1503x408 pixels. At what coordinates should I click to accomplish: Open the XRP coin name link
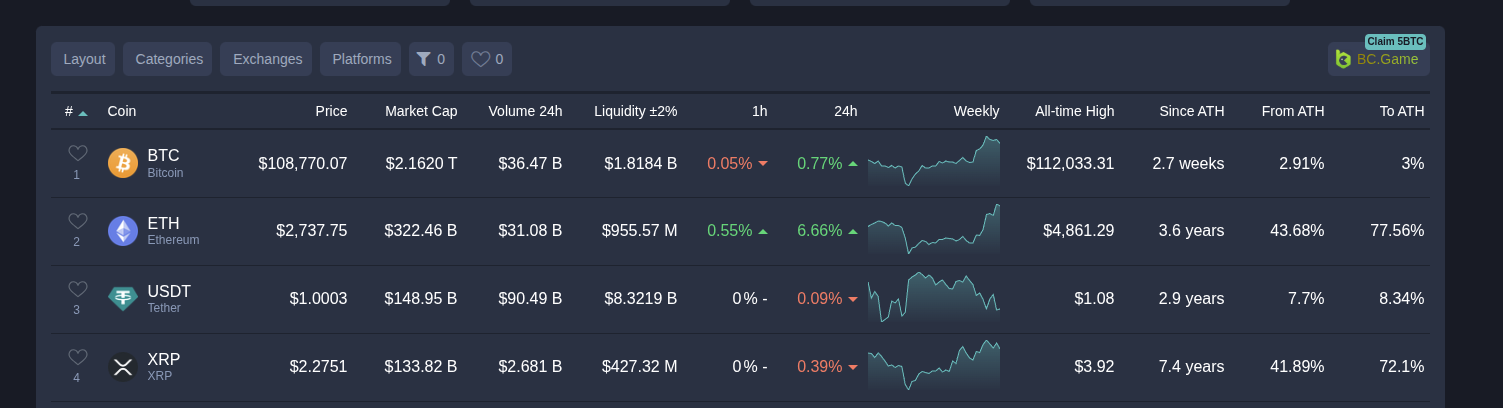(164, 367)
